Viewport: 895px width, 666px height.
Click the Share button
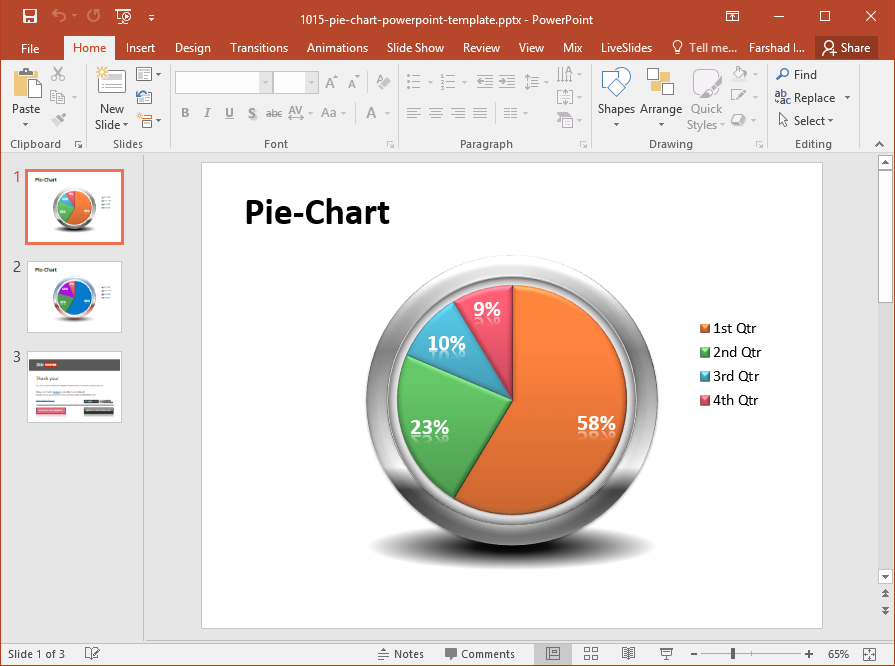[846, 48]
